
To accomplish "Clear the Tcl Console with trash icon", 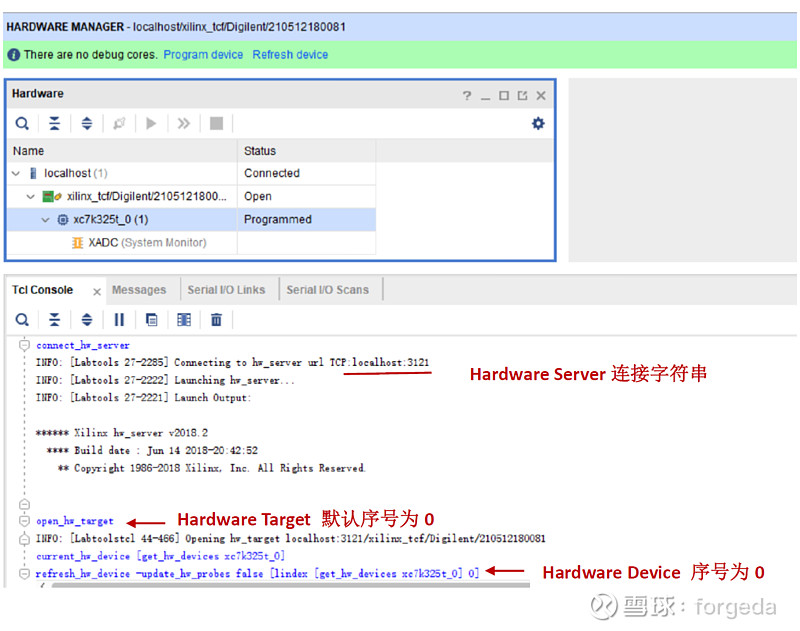I will 216,320.
